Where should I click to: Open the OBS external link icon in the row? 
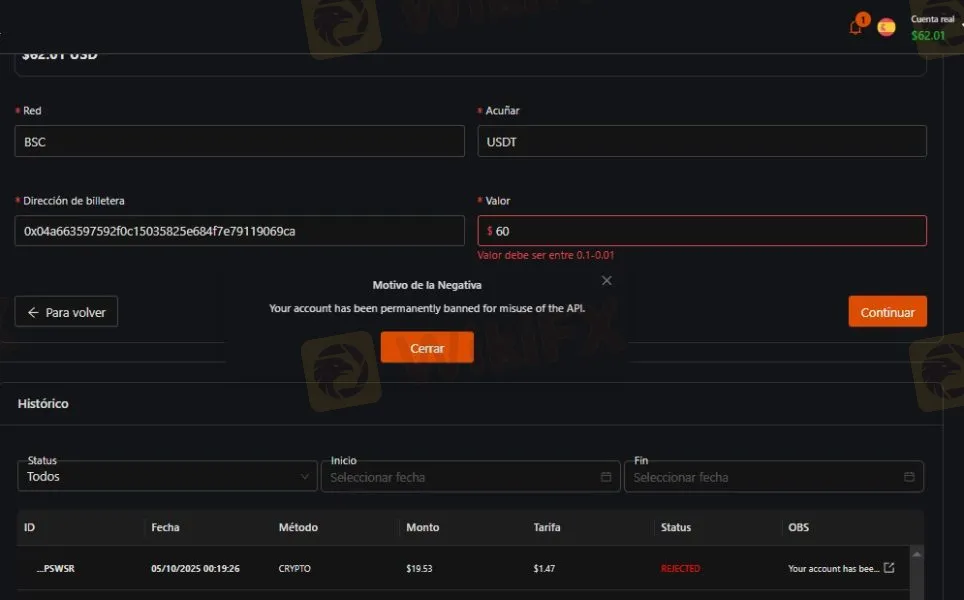pos(889,568)
